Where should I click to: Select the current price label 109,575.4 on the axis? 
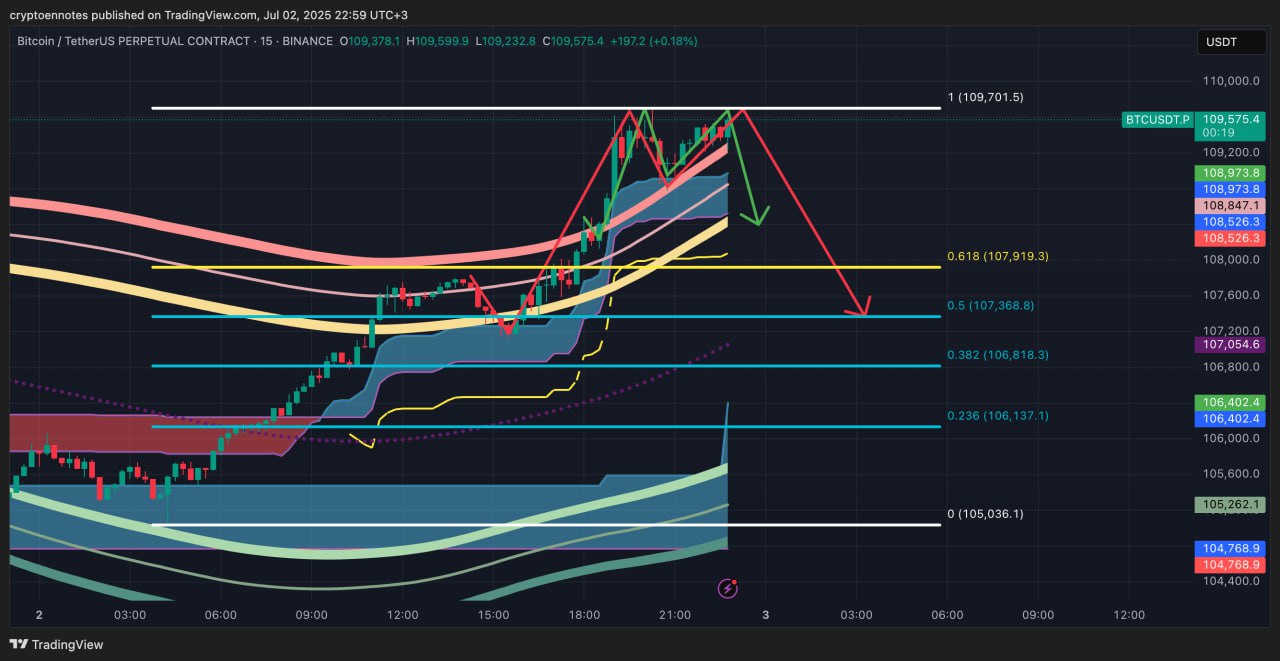point(1231,118)
